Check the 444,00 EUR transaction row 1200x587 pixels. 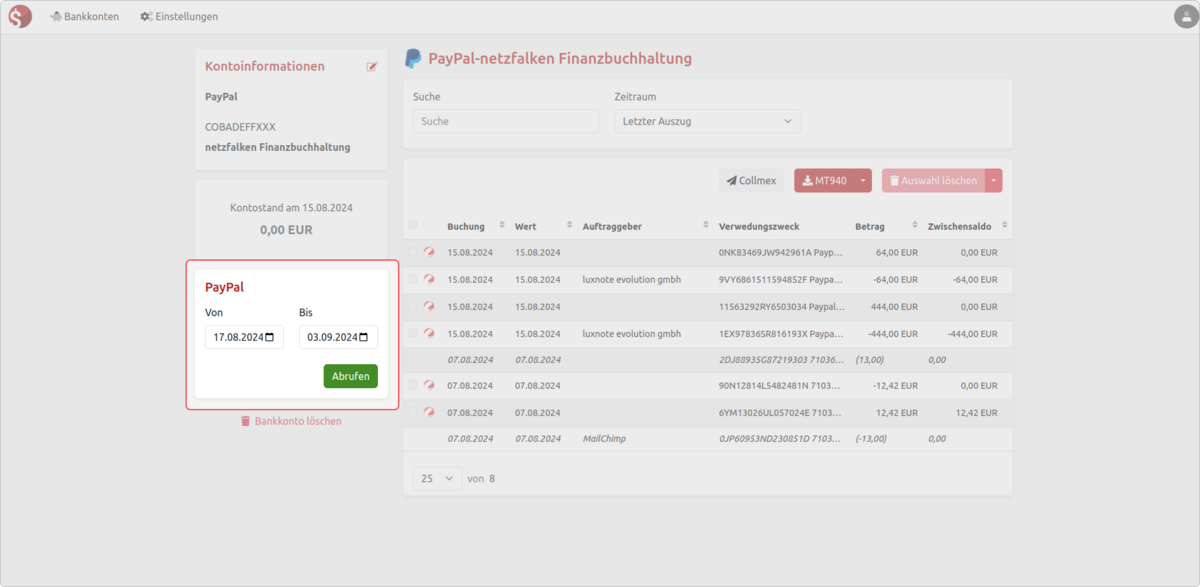point(413,306)
